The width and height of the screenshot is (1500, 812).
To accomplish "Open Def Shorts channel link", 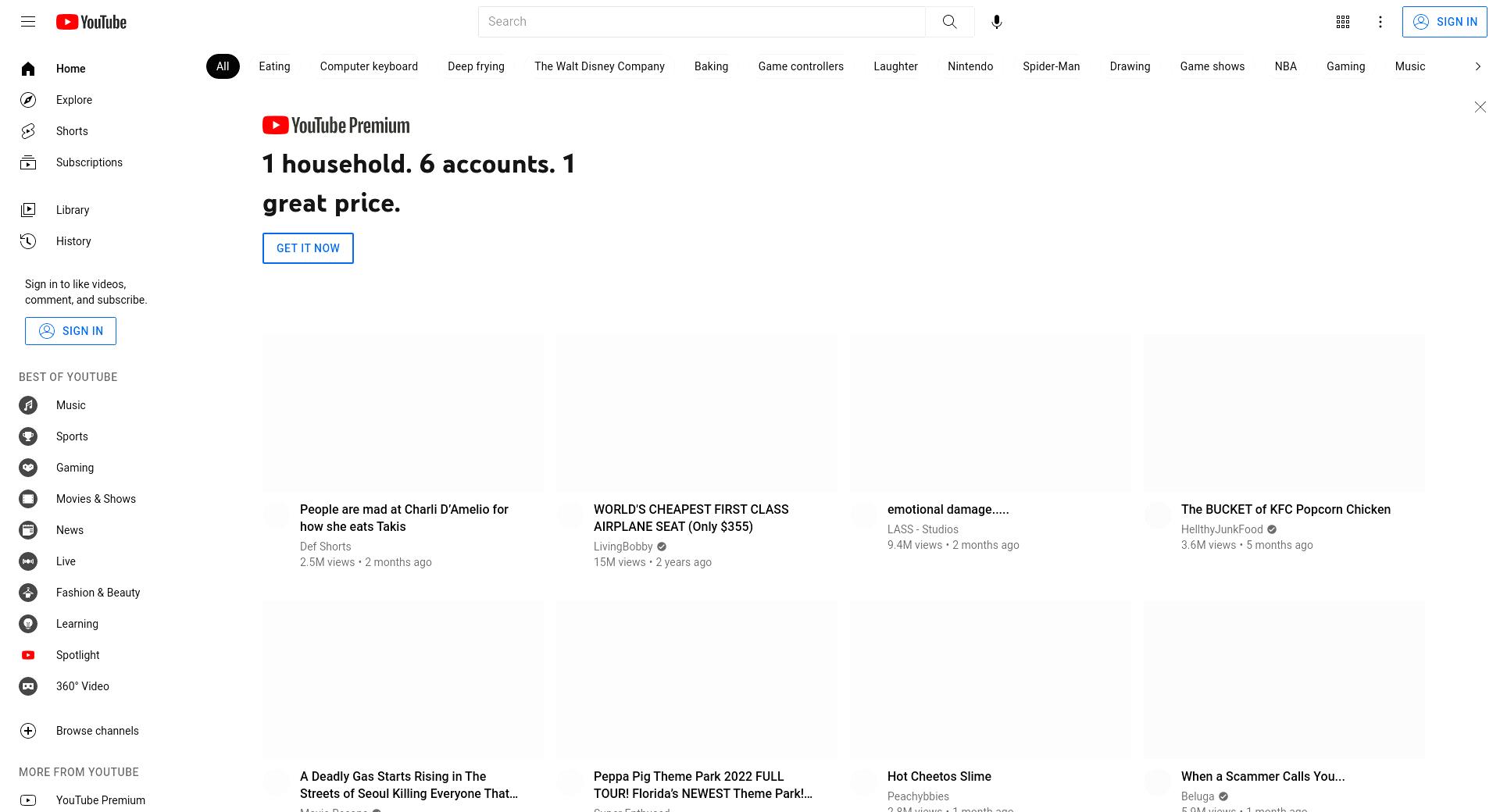I will coord(325,547).
